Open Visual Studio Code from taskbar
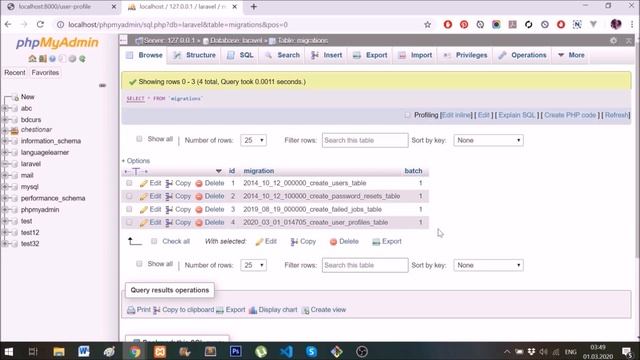640x360 pixels. [286, 351]
